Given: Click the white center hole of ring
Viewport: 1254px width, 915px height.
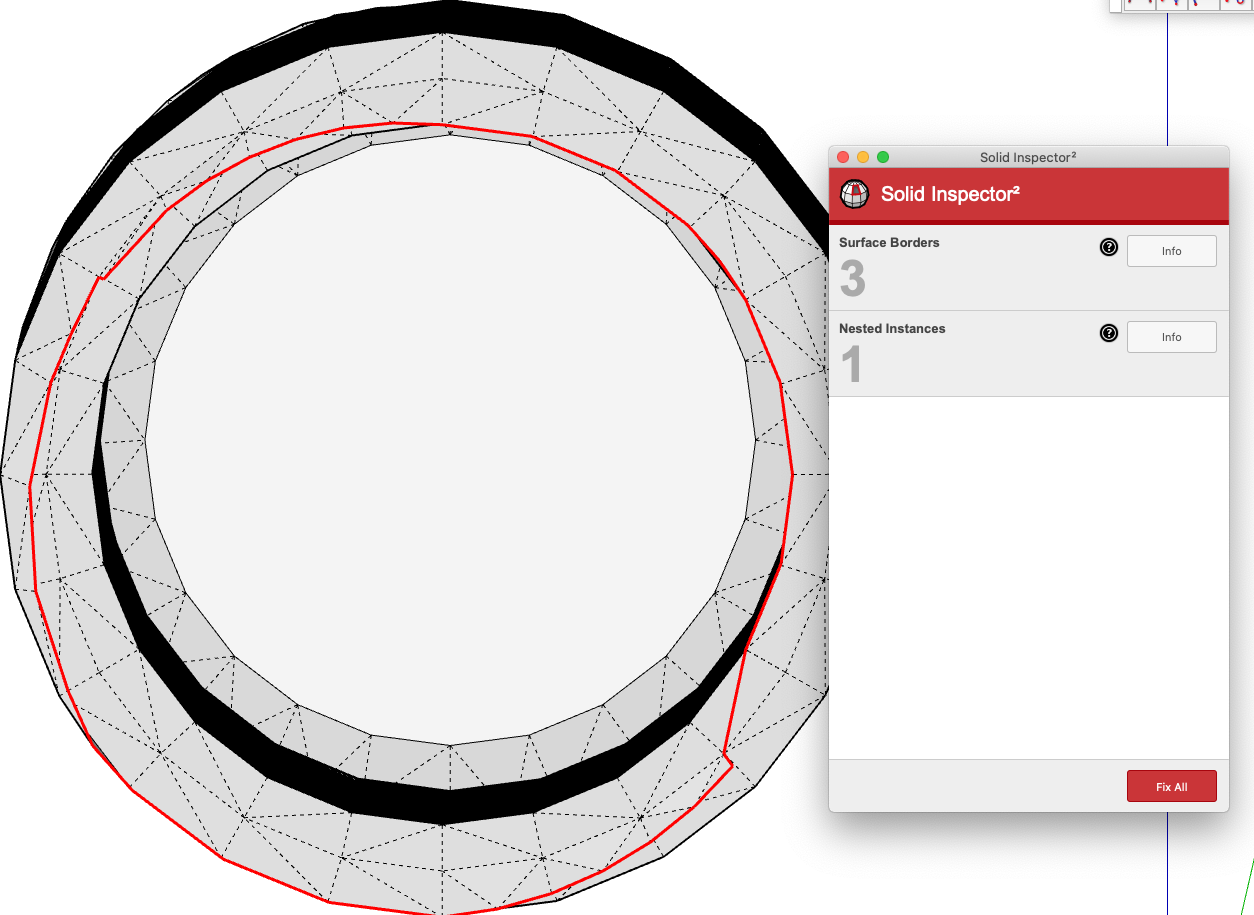Looking at the screenshot, I should (x=450, y=440).
